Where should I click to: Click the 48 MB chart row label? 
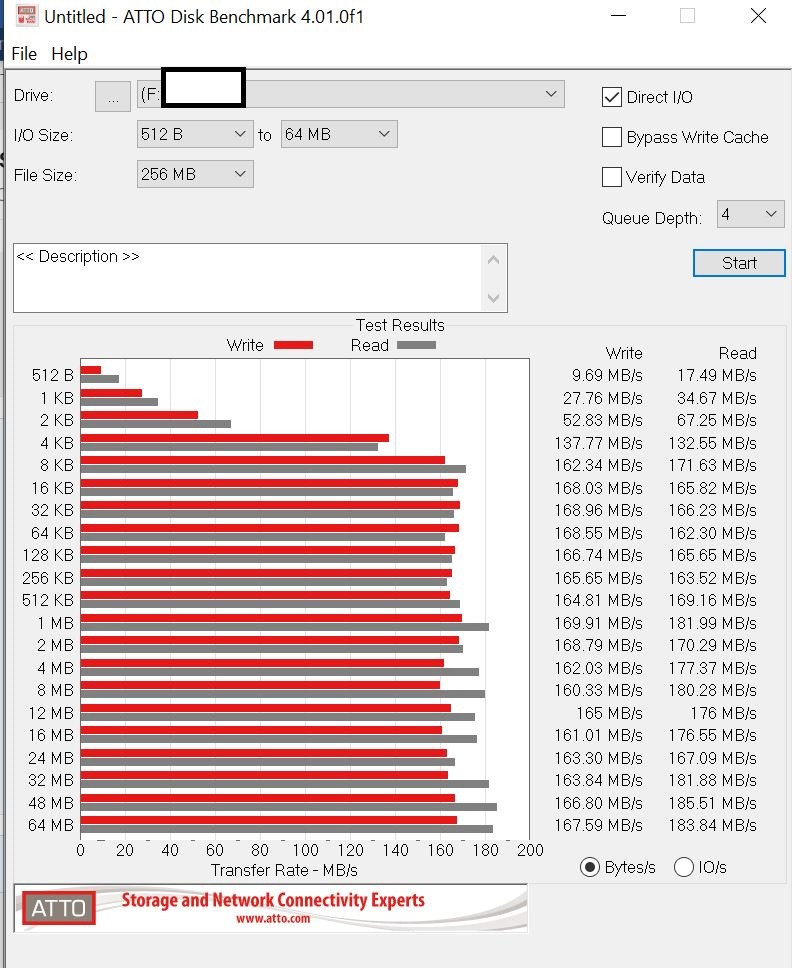51,803
